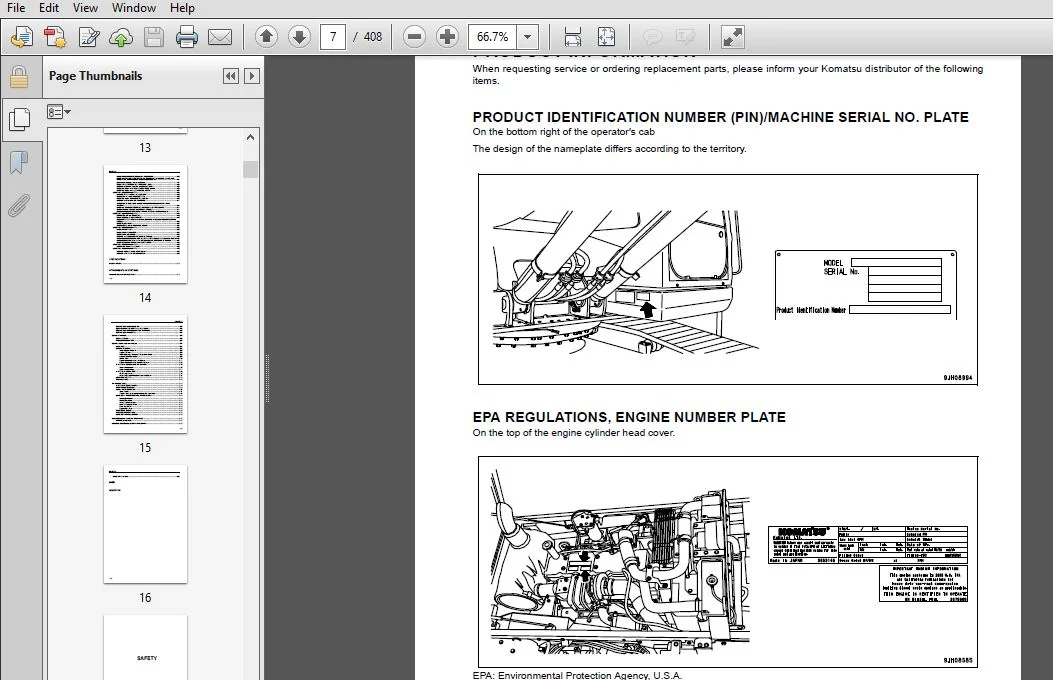Open the Attachments paperclip icon
This screenshot has height=680, width=1053.
pos(19,205)
